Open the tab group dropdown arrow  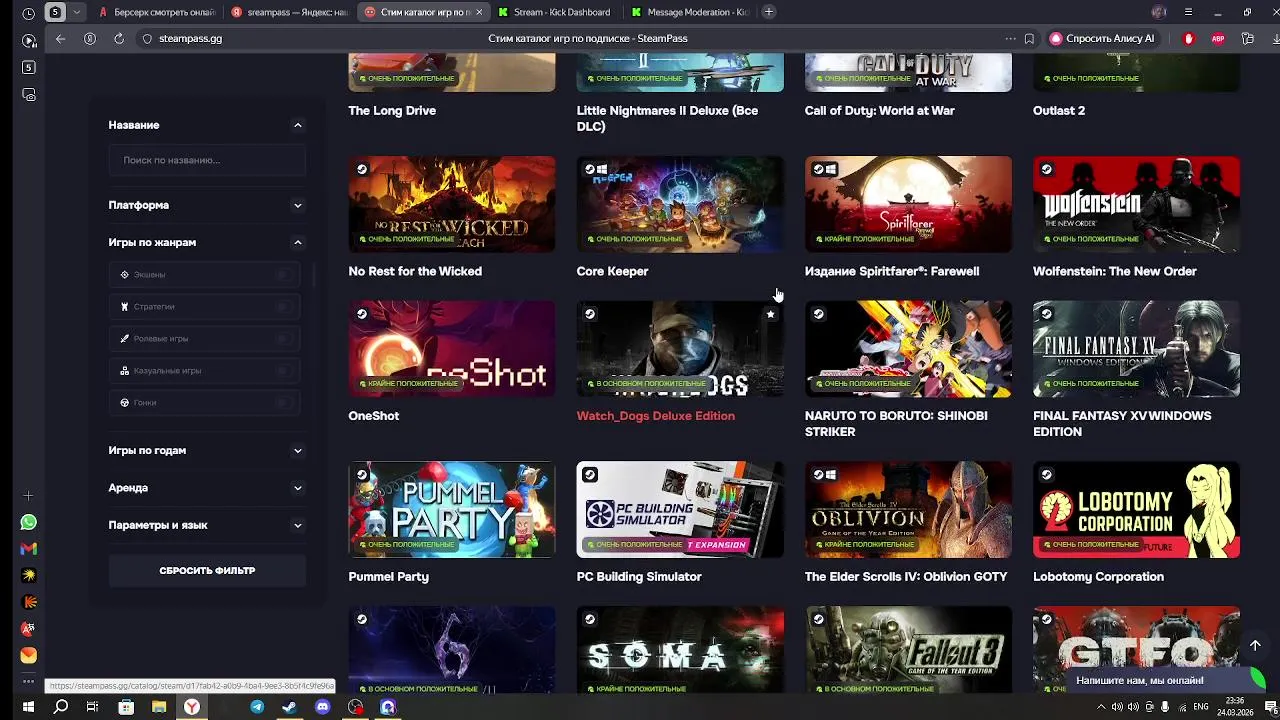[x=77, y=12]
